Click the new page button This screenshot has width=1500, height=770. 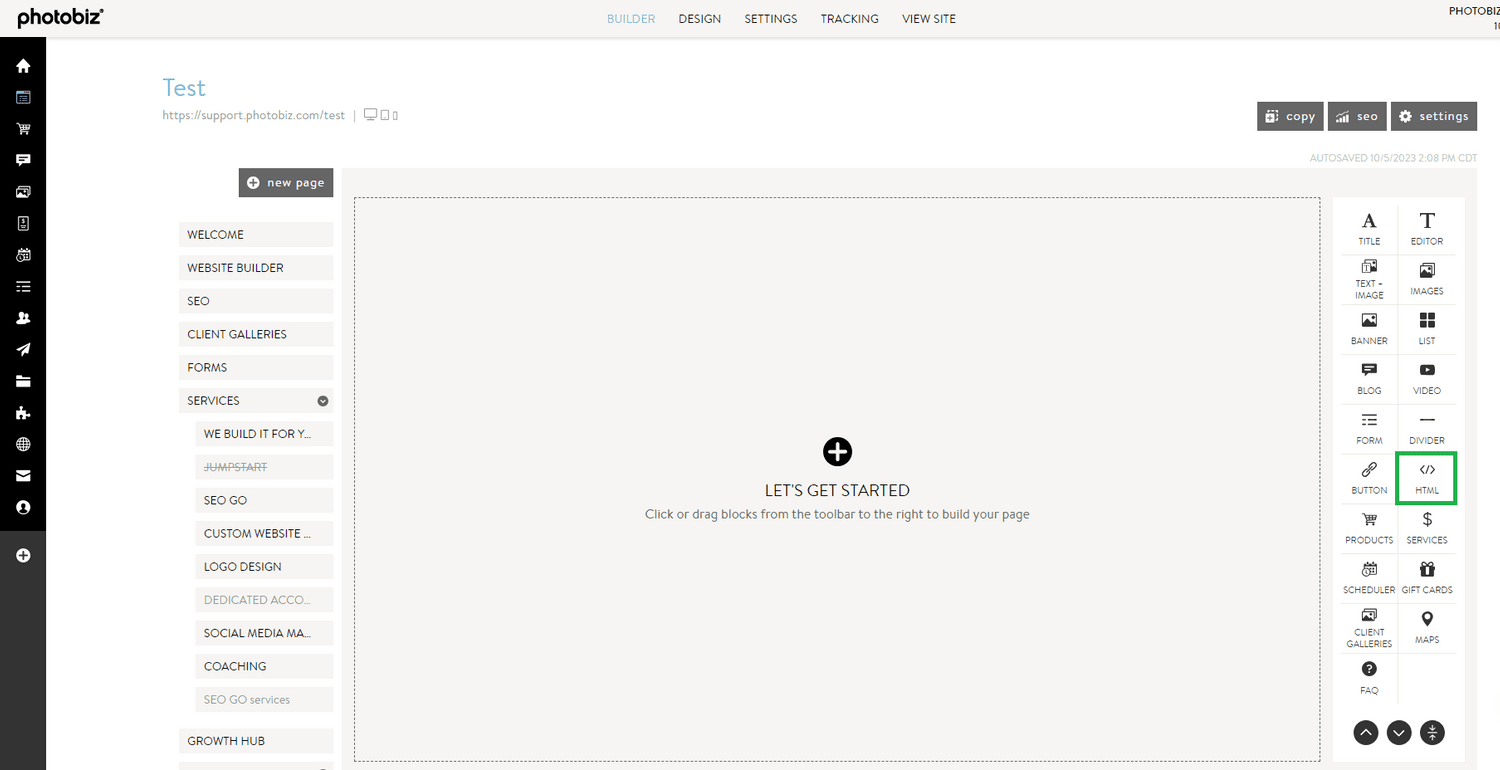(x=286, y=183)
